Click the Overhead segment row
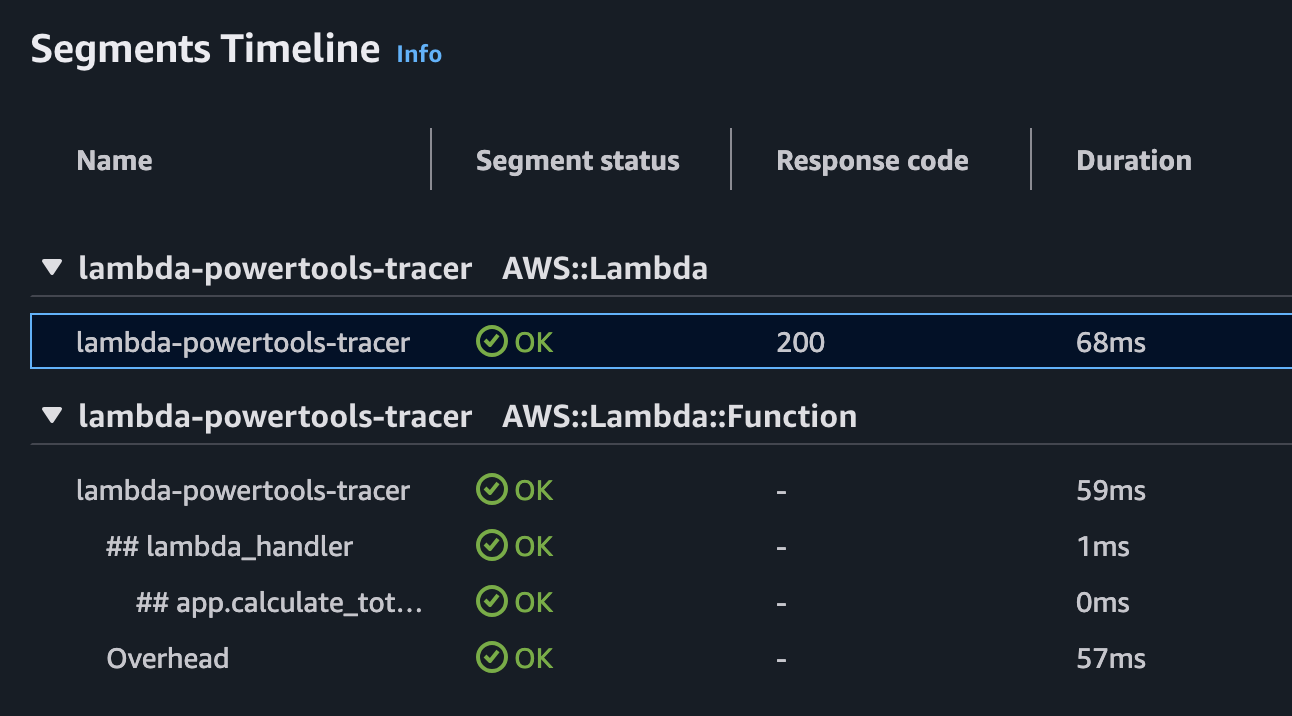This screenshot has height=716, width=1292. click(167, 658)
